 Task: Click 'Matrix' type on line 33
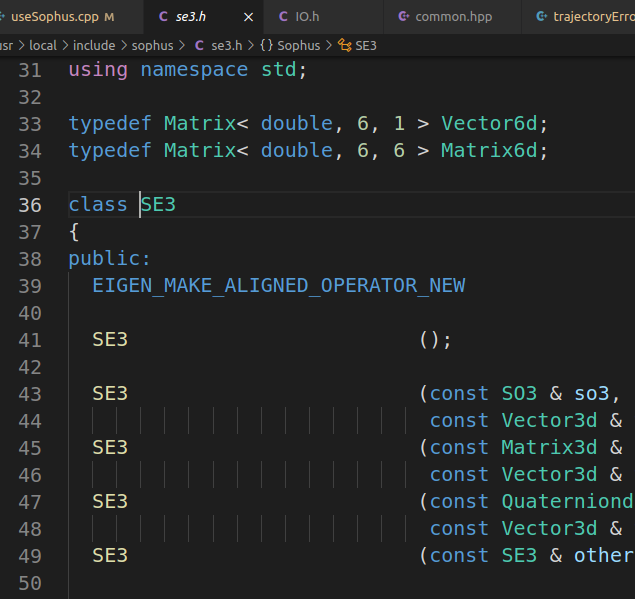tap(200, 123)
